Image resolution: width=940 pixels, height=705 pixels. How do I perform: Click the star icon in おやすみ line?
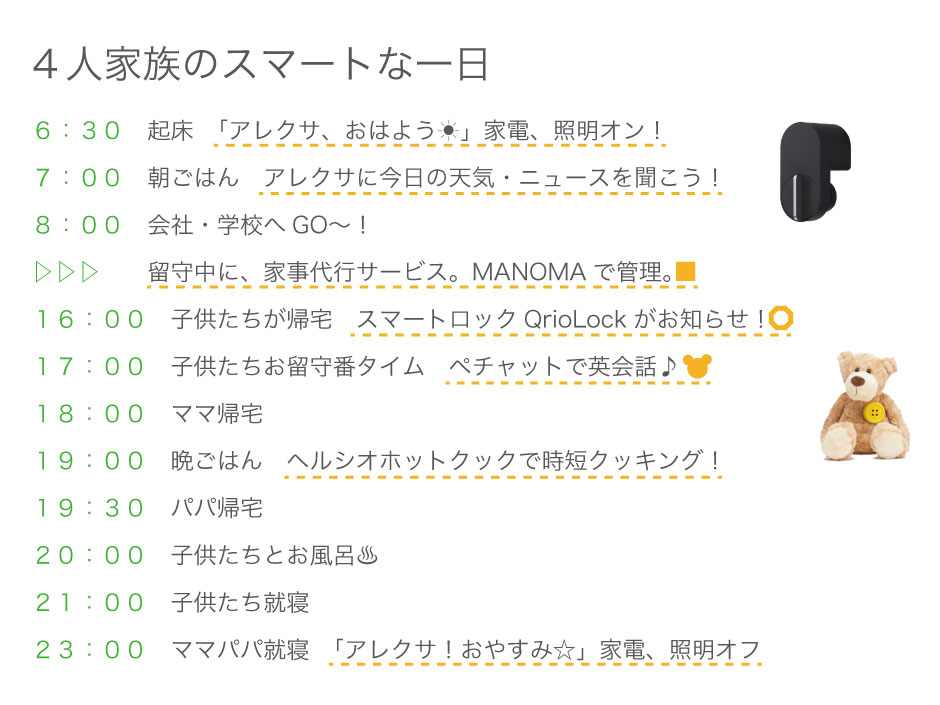564,650
